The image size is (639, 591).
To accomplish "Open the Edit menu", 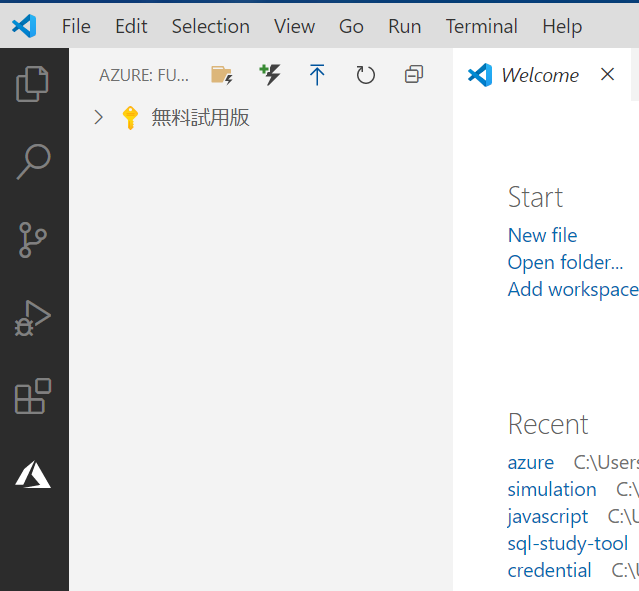I will coord(131,26).
